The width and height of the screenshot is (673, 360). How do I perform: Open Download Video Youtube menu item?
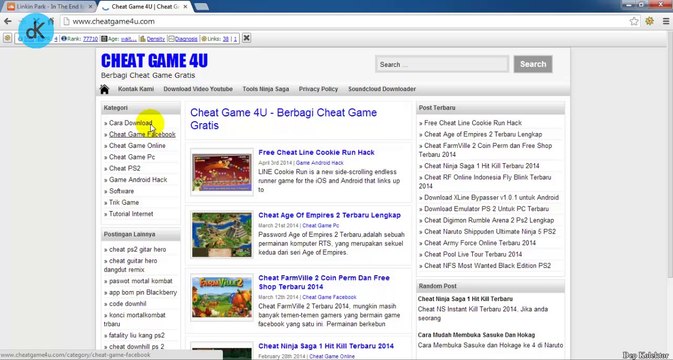[198, 89]
